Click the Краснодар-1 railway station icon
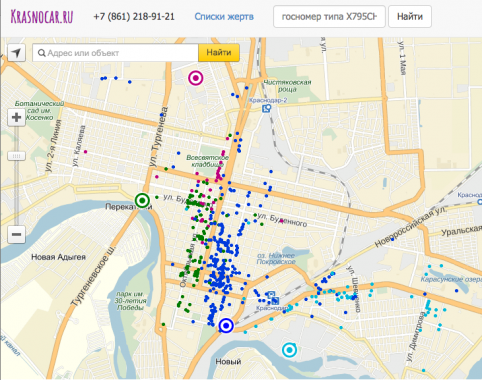Viewport: 482px width, 380px height. click(275, 301)
